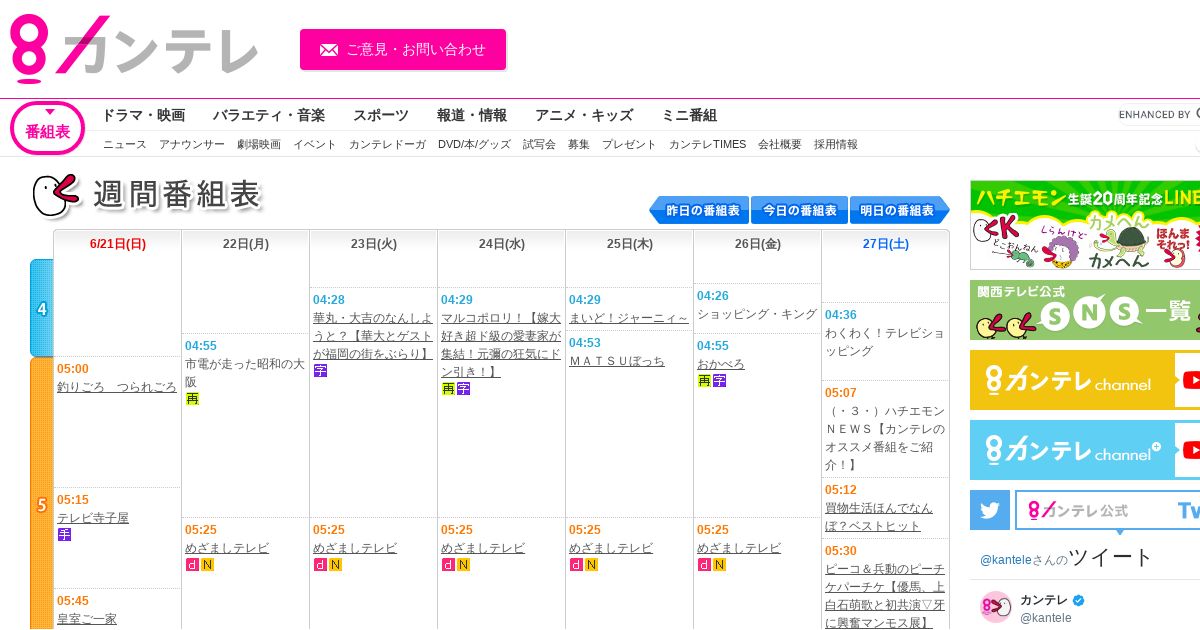Click the blue 4 o'clock time marker
The height and width of the screenshot is (630, 1200).
tap(42, 309)
